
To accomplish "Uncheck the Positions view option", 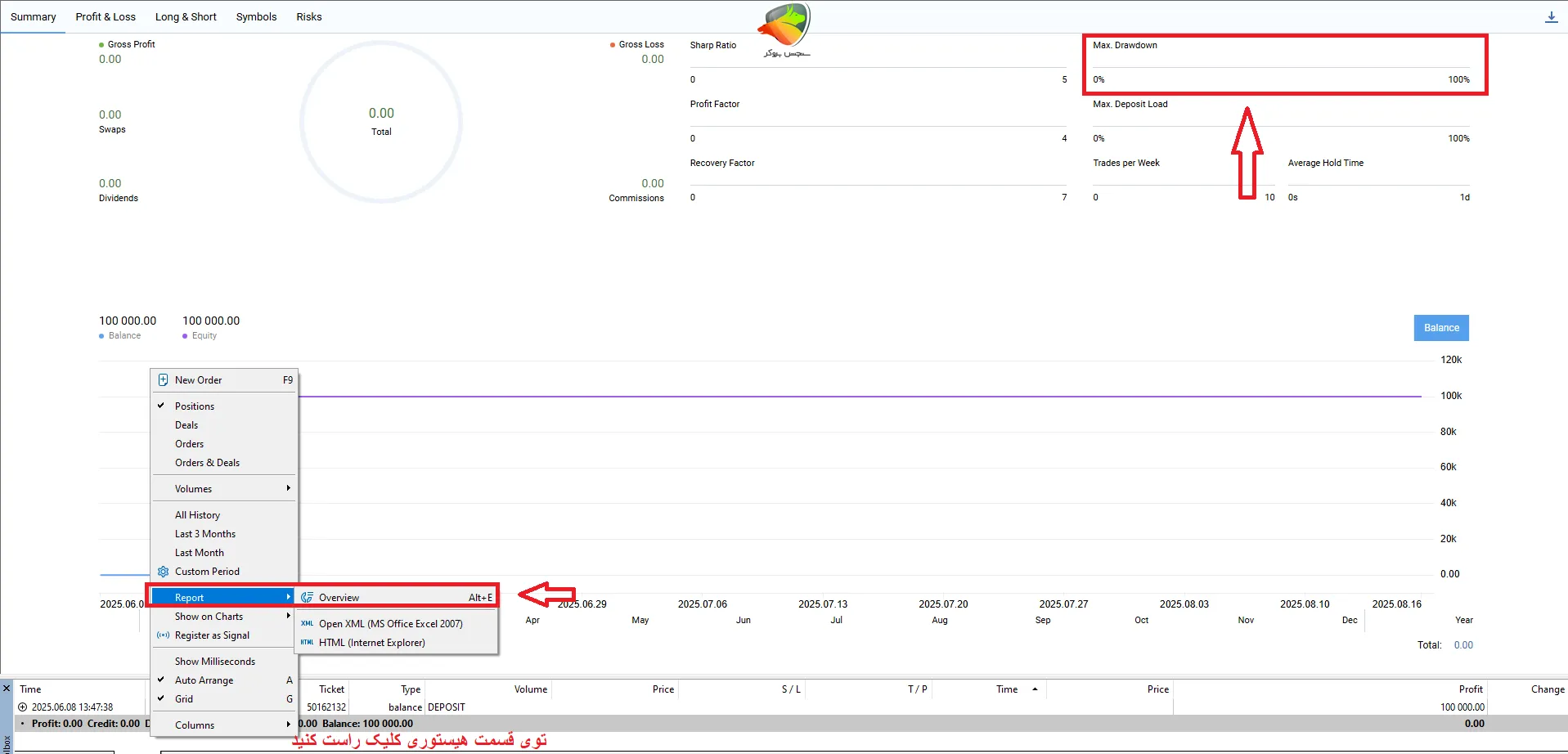I will [194, 406].
